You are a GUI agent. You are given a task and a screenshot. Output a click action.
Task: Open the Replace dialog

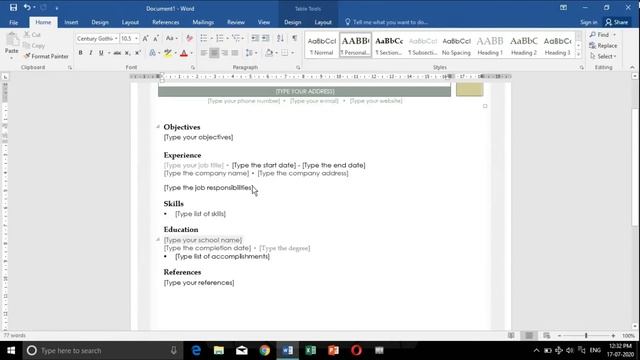pos(603,46)
